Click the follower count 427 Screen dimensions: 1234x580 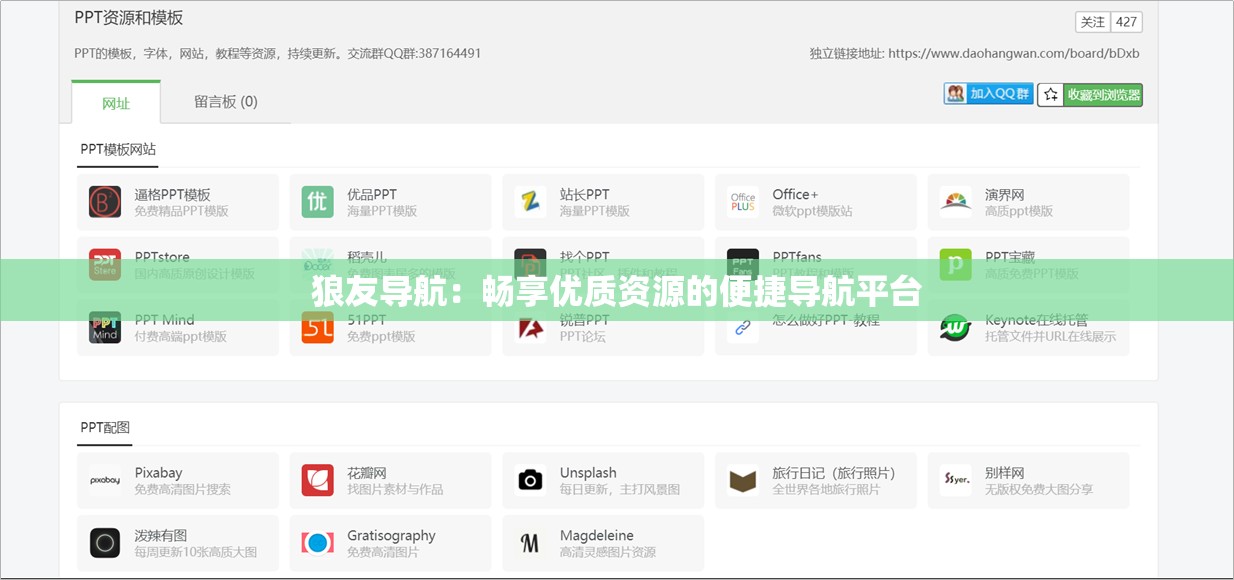coord(1126,22)
